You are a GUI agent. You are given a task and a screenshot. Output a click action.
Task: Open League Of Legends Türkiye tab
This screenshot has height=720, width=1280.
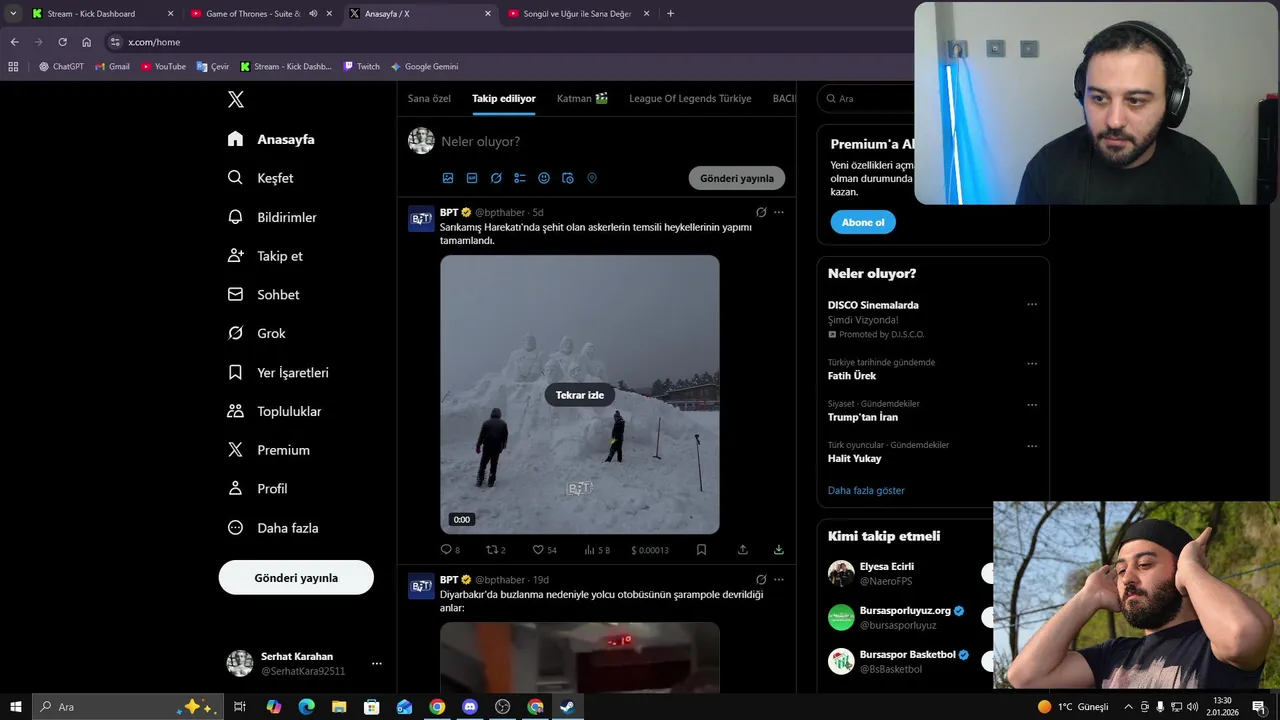690,99
